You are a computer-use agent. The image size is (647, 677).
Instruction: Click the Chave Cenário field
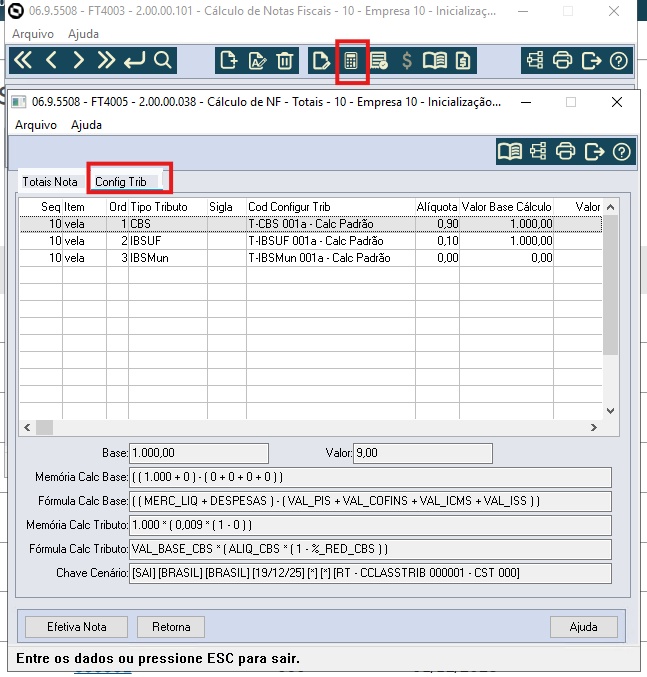(x=370, y=573)
